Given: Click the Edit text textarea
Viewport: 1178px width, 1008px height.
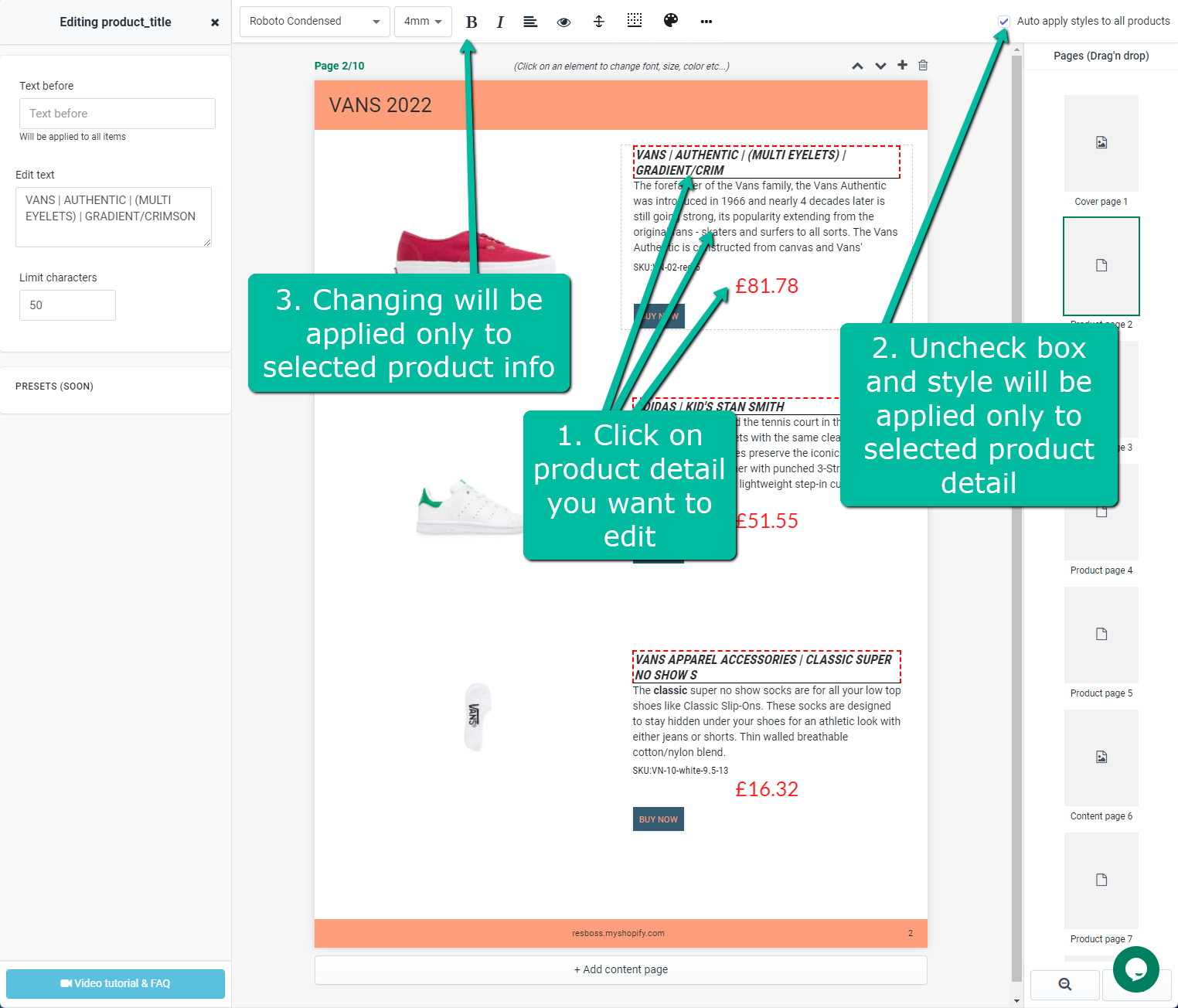Looking at the screenshot, I should coord(114,217).
